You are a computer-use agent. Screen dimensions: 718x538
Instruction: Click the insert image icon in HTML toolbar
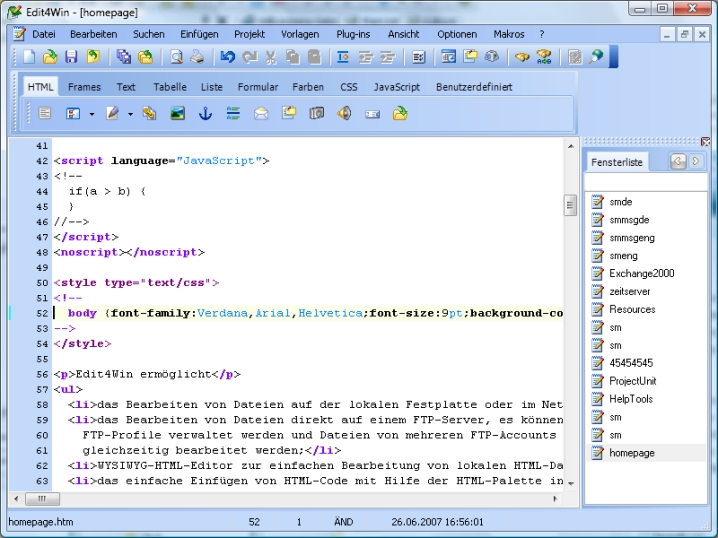tap(177, 114)
